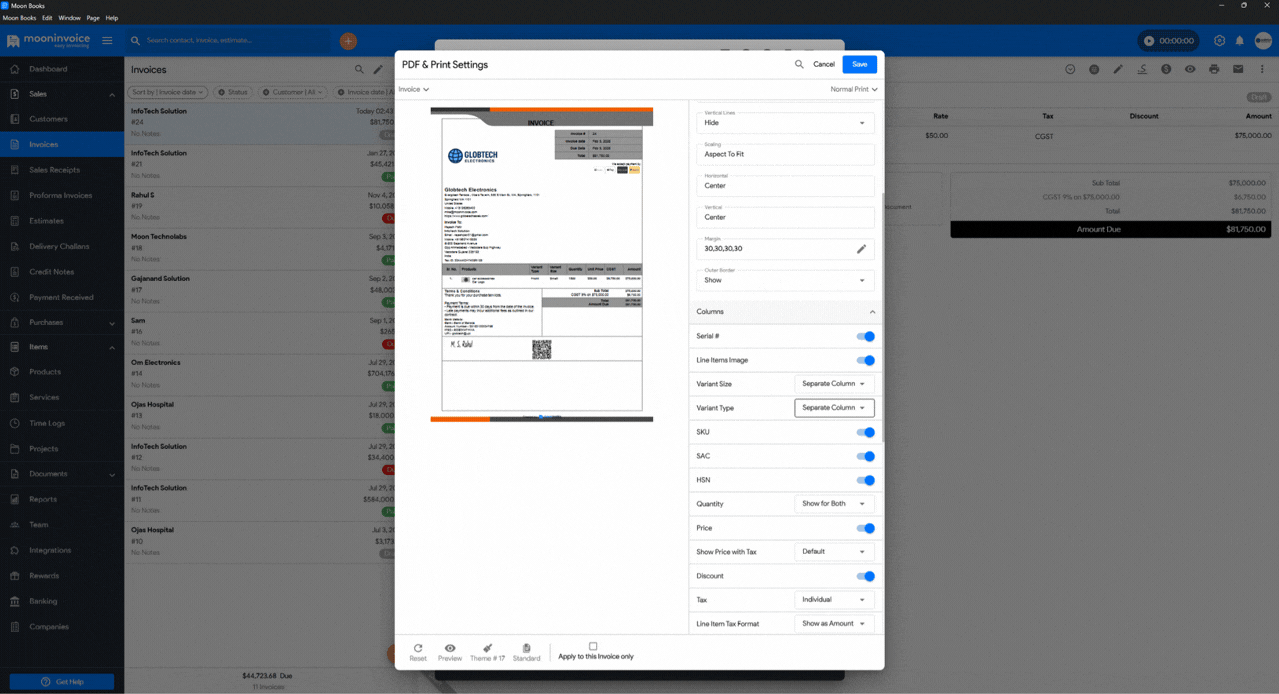Save the PDF & Print Settings

[859, 63]
